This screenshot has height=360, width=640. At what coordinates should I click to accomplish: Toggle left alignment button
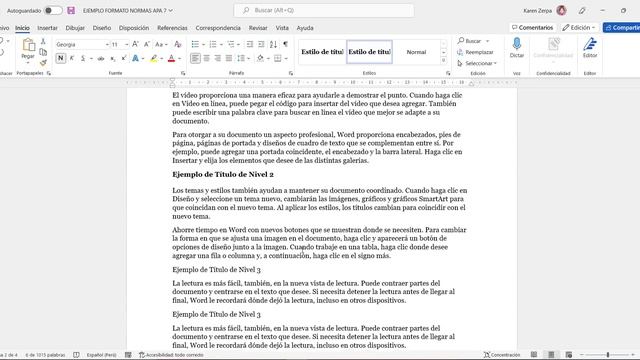(x=195, y=59)
